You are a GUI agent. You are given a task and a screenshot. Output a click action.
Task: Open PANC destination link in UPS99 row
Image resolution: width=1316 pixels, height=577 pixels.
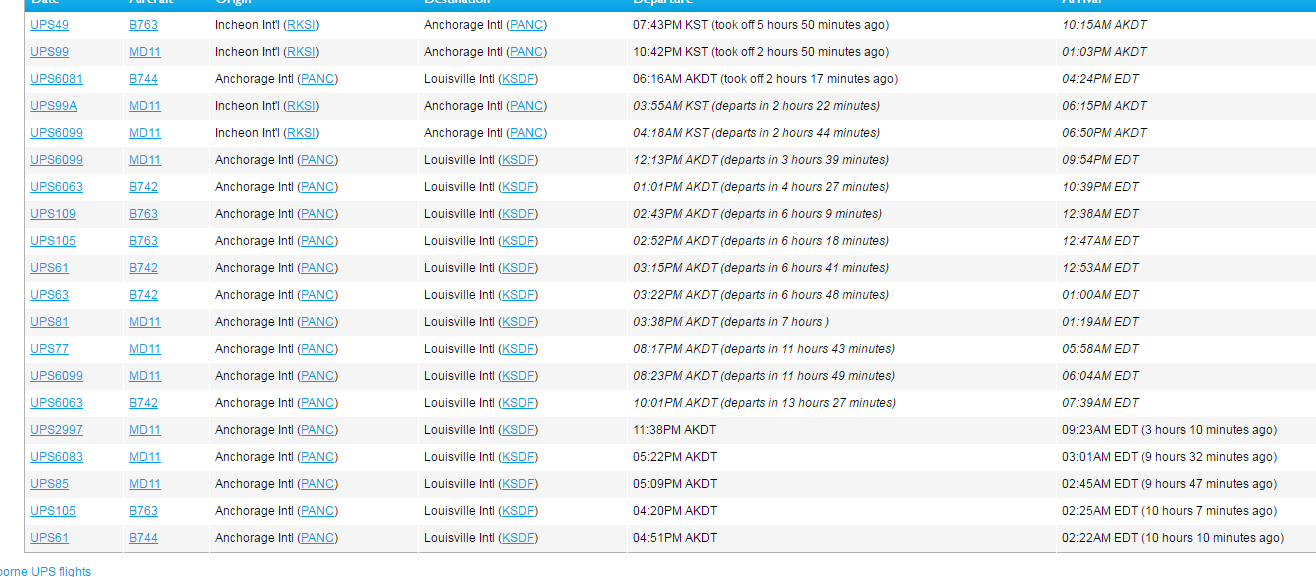pos(527,52)
